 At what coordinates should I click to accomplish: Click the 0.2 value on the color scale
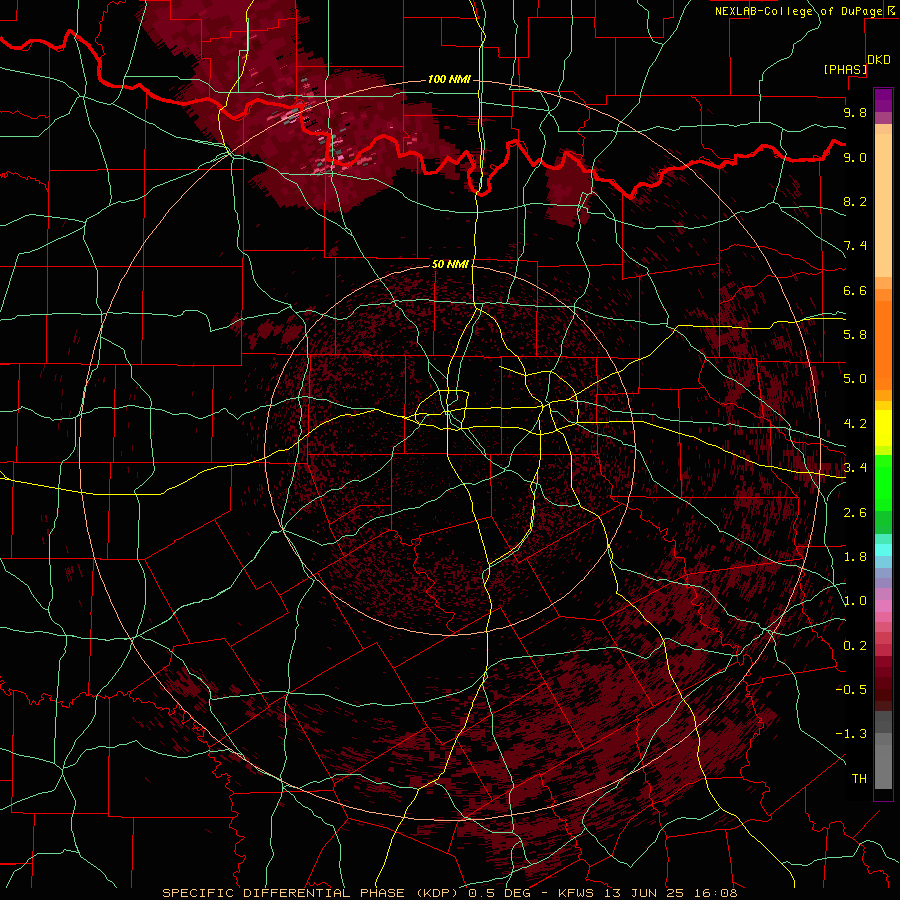pyautogui.click(x=855, y=646)
